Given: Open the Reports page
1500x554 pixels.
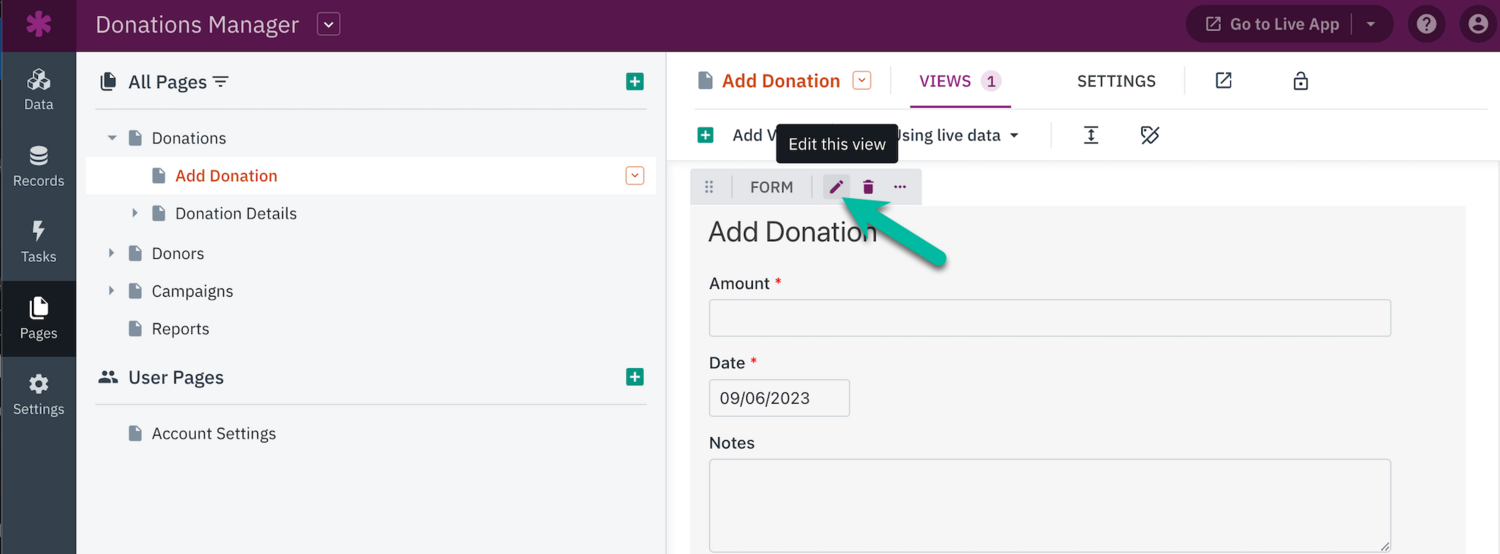Looking at the screenshot, I should 180,329.
